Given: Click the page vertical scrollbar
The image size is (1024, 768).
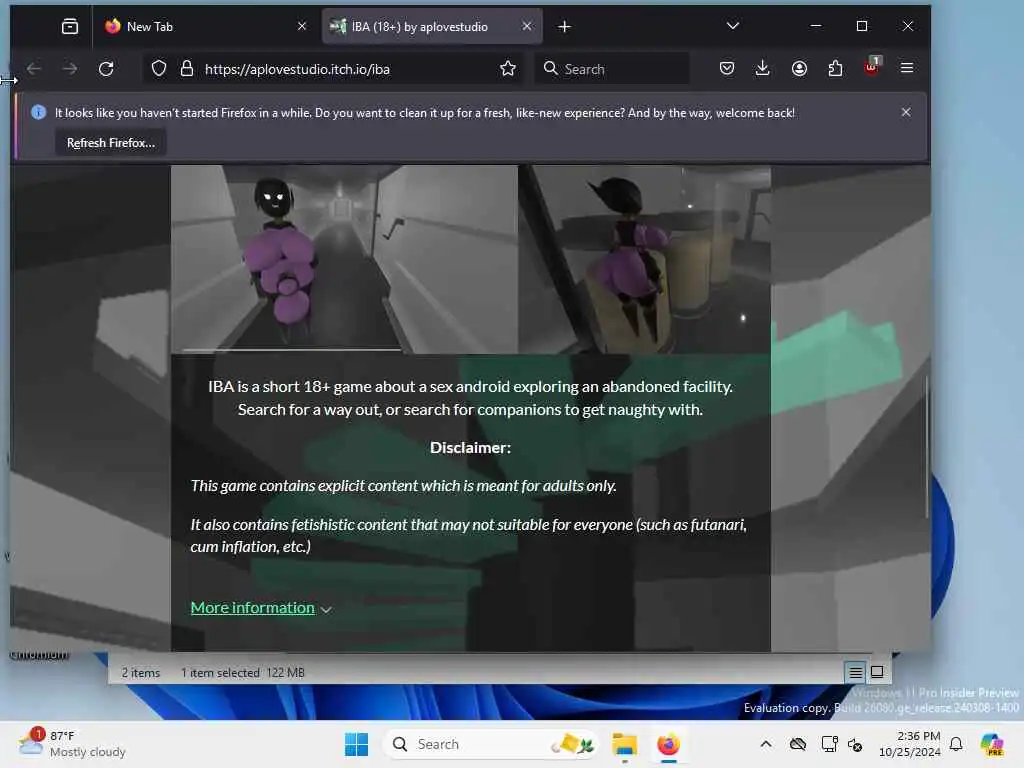Looking at the screenshot, I should pos(926,449).
